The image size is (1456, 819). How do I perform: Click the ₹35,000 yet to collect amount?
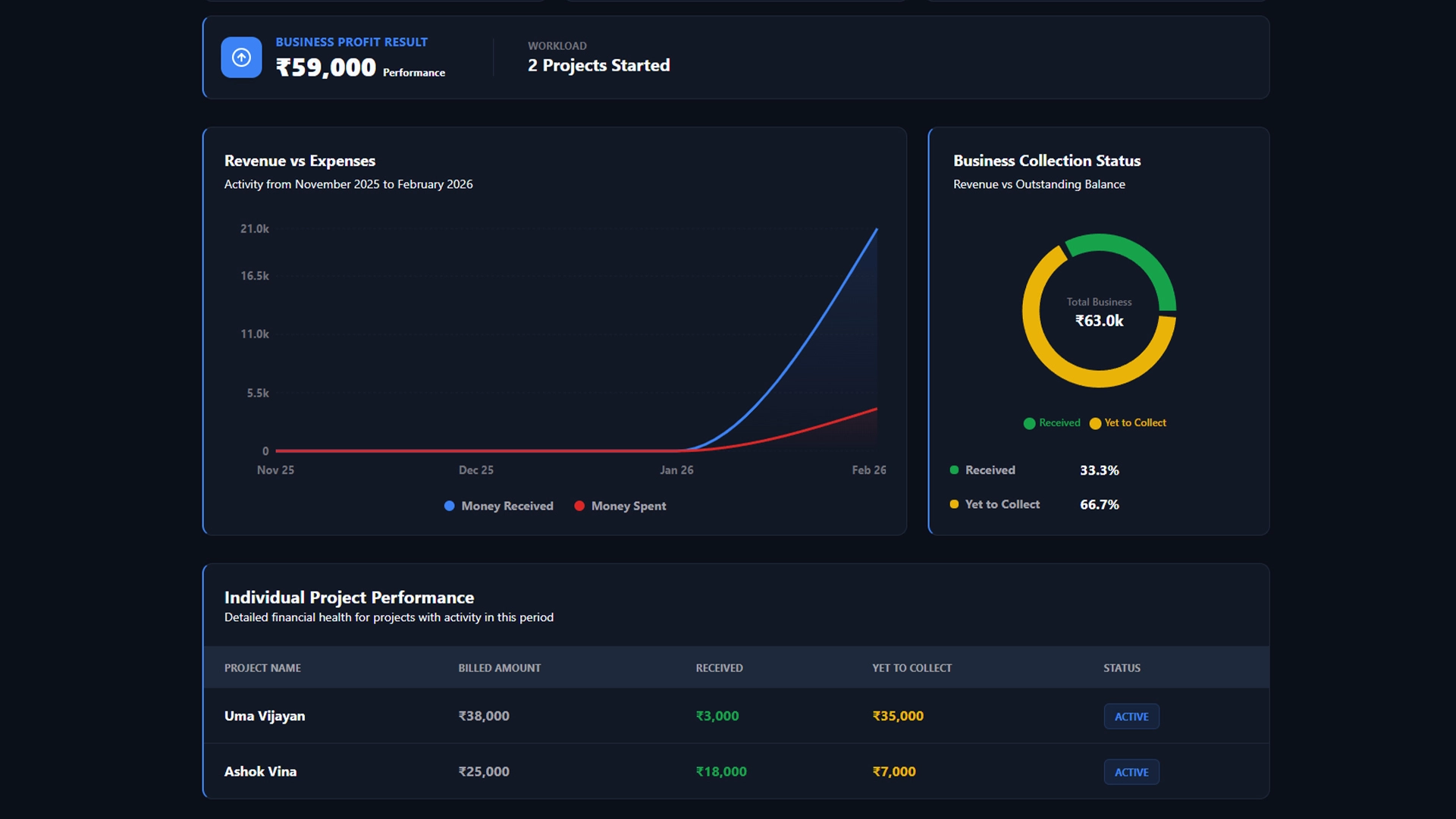(x=898, y=716)
